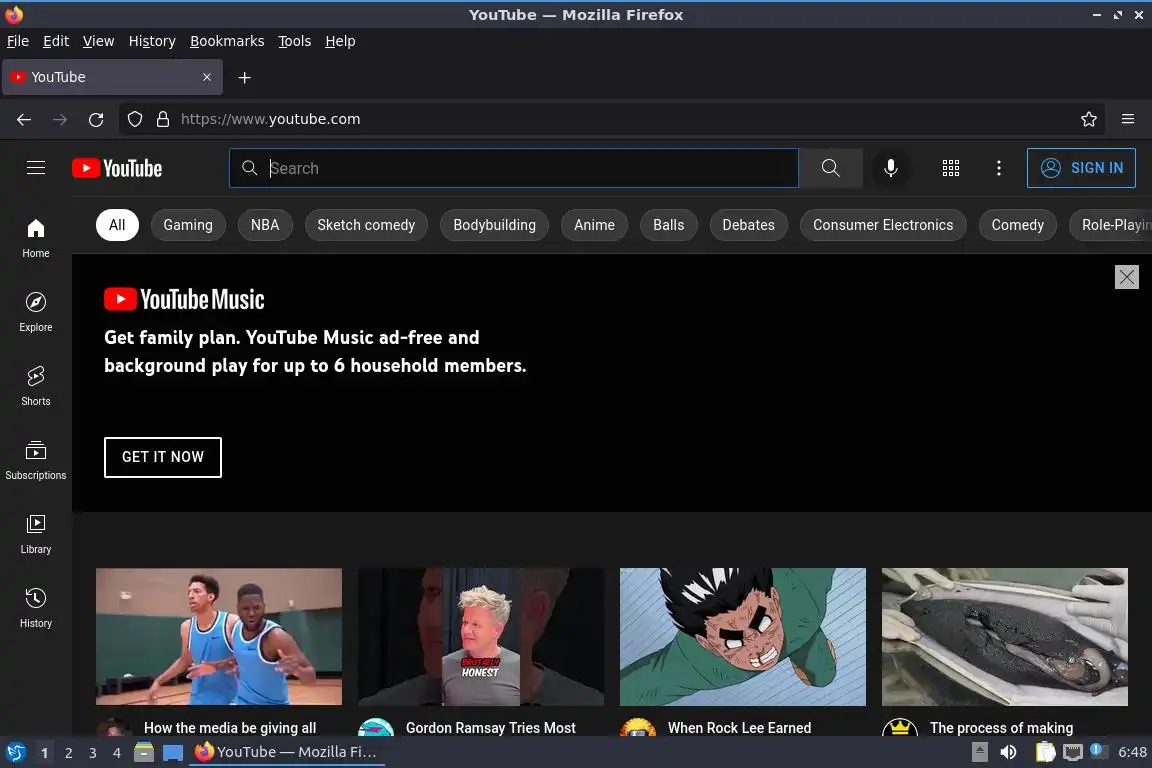Click the YouTube logo
The height and width of the screenshot is (768, 1152).
click(117, 168)
